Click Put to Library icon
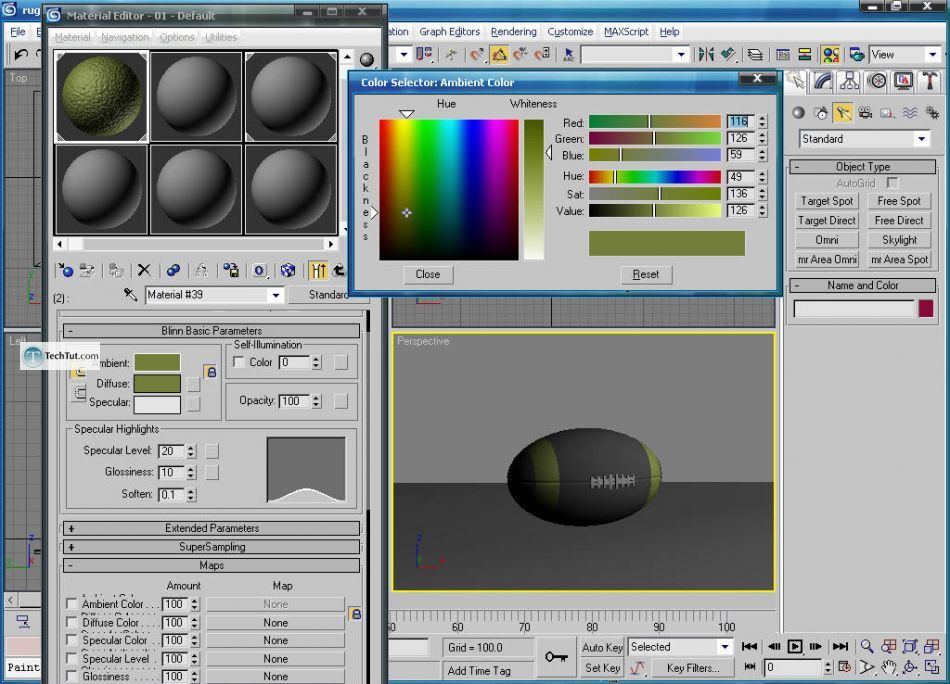 tap(231, 270)
